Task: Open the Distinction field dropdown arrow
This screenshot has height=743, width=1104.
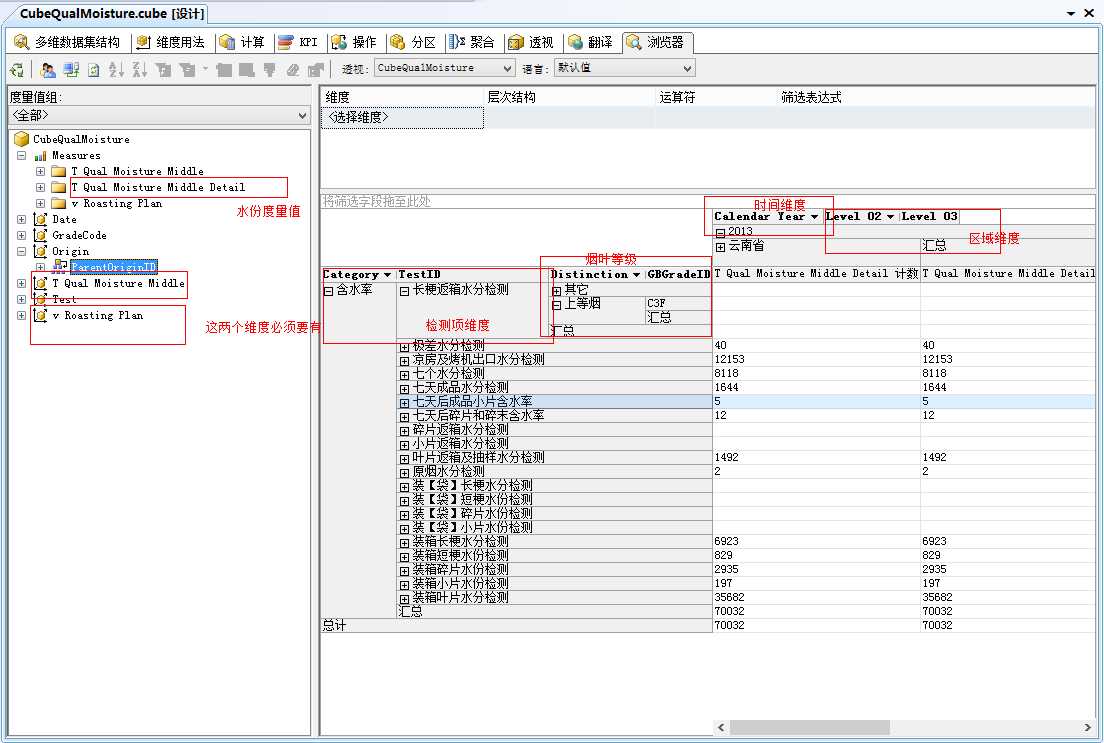Action: tap(636, 275)
